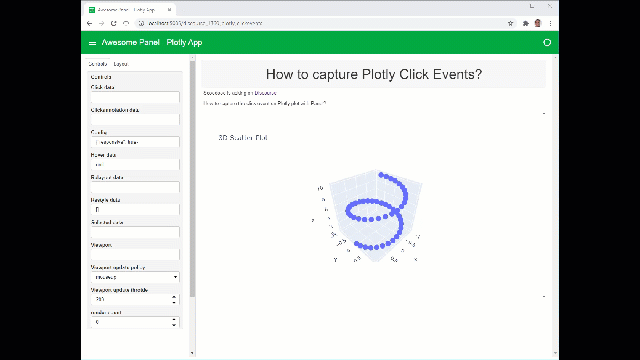
Task: Click the 3D Scatter Plot title
Action: pyautogui.click(x=243, y=138)
